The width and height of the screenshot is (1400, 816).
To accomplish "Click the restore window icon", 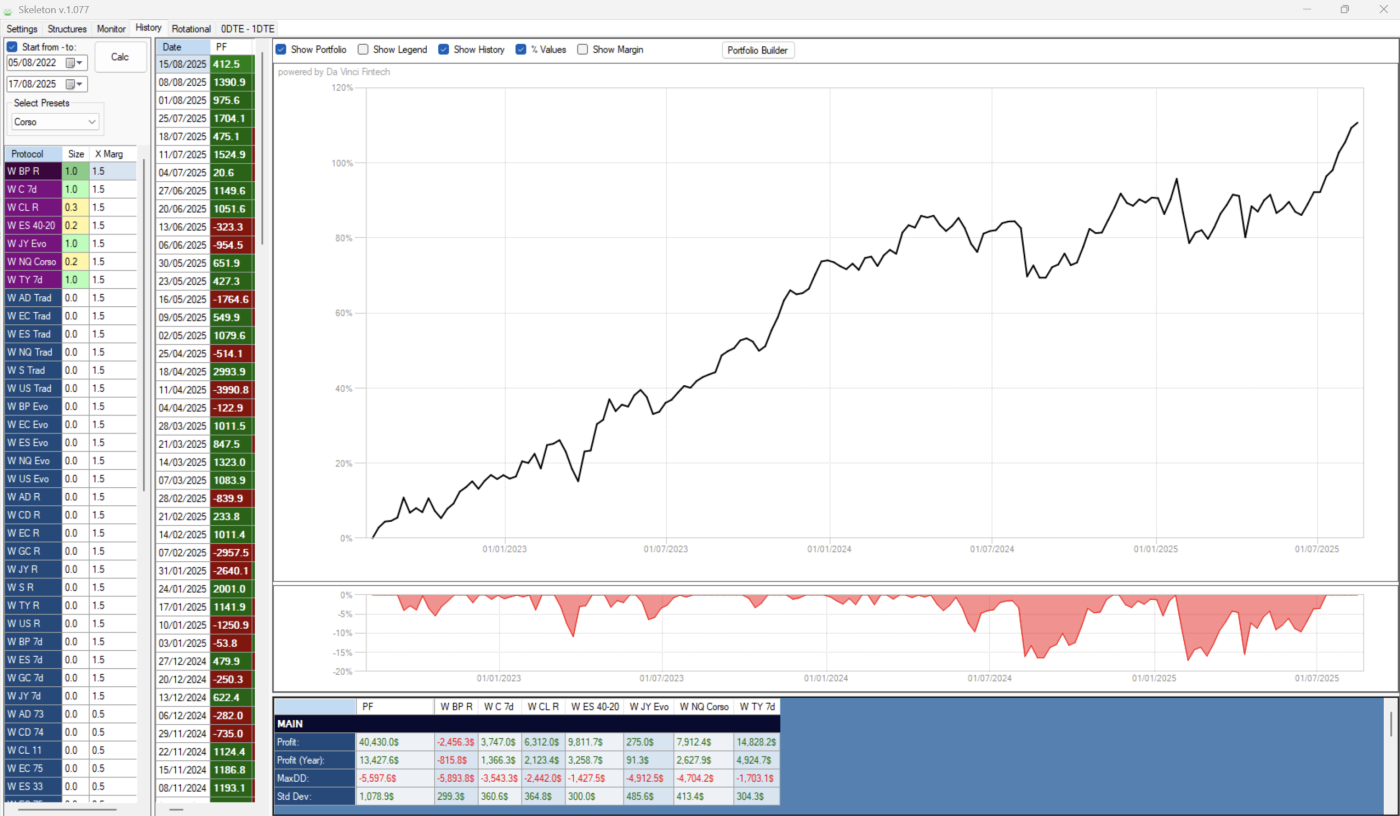I will click(x=1344, y=9).
